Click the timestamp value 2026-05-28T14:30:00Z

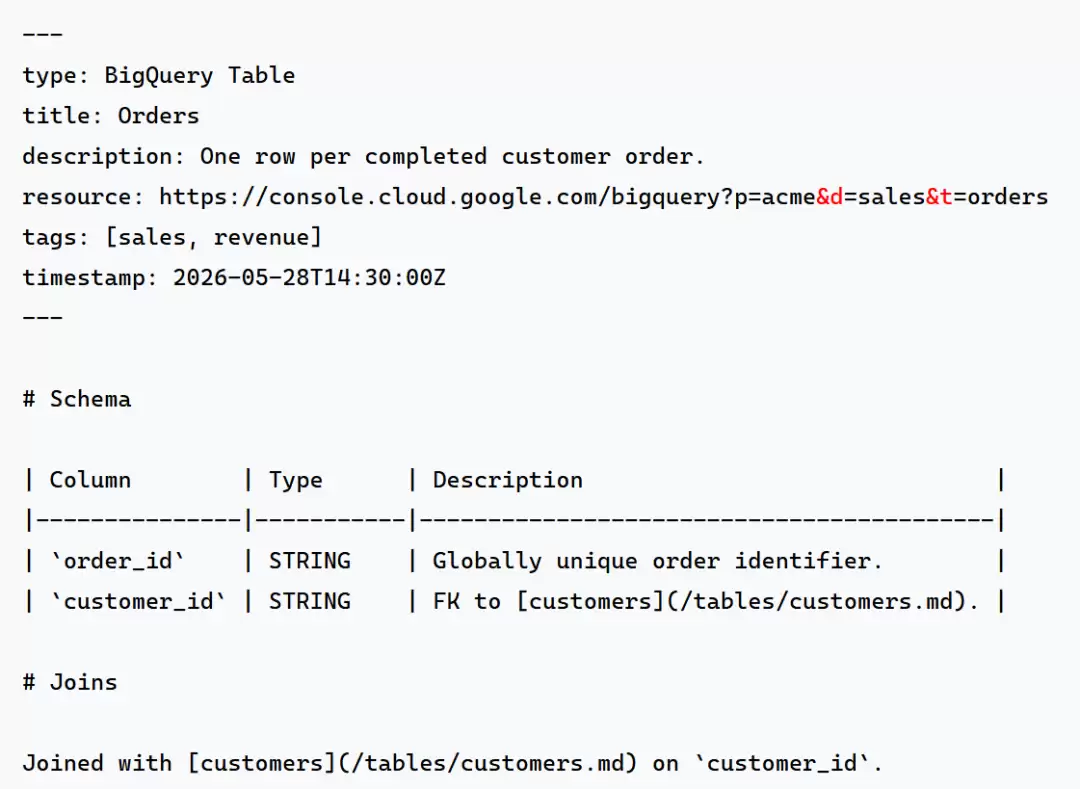[309, 277]
